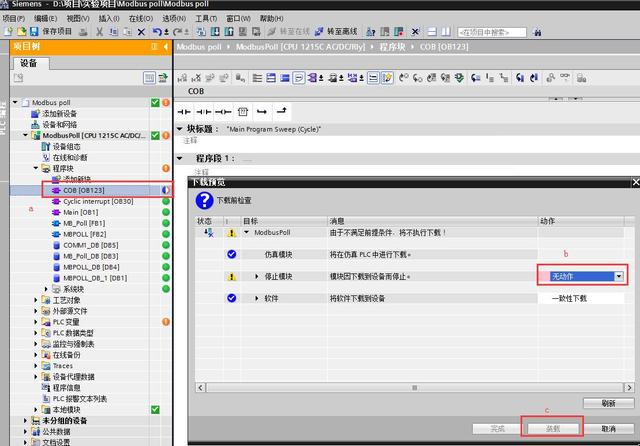Select Cyclic interrupt [OB30] block
This screenshot has height=446, width=640.
(x=98, y=201)
